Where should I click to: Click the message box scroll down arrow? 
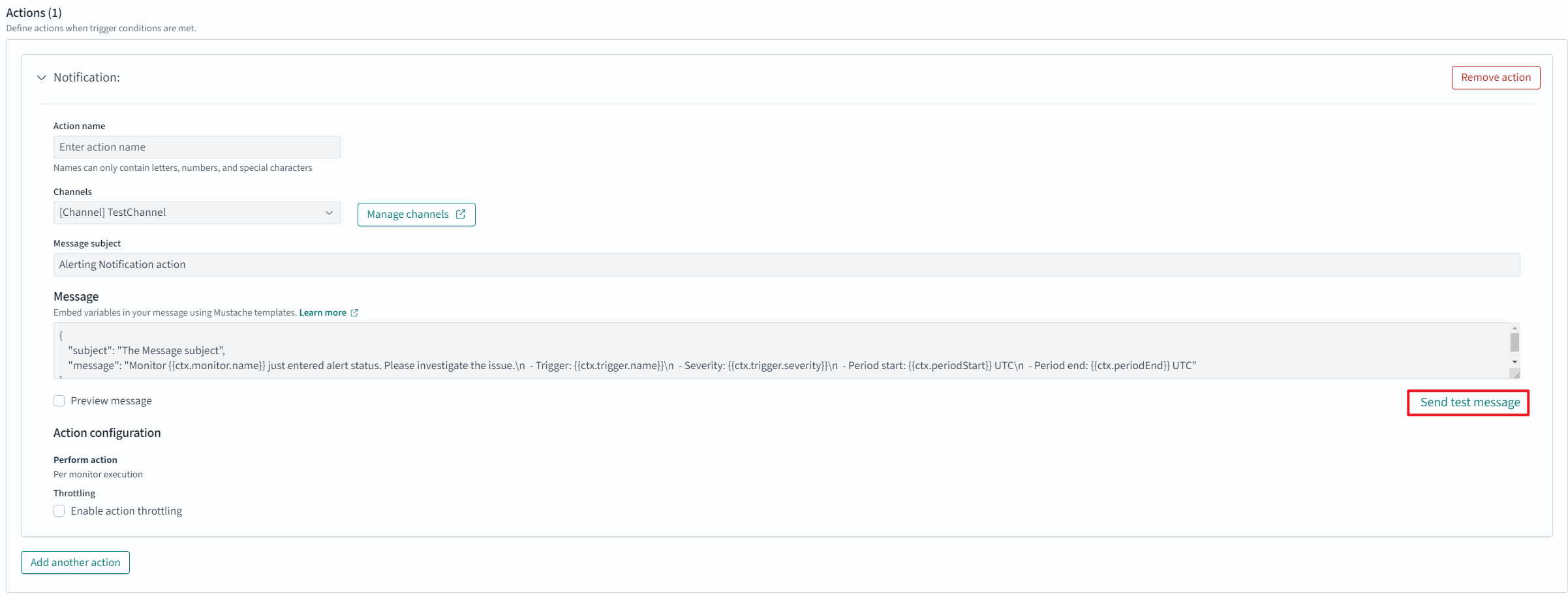coord(1514,362)
